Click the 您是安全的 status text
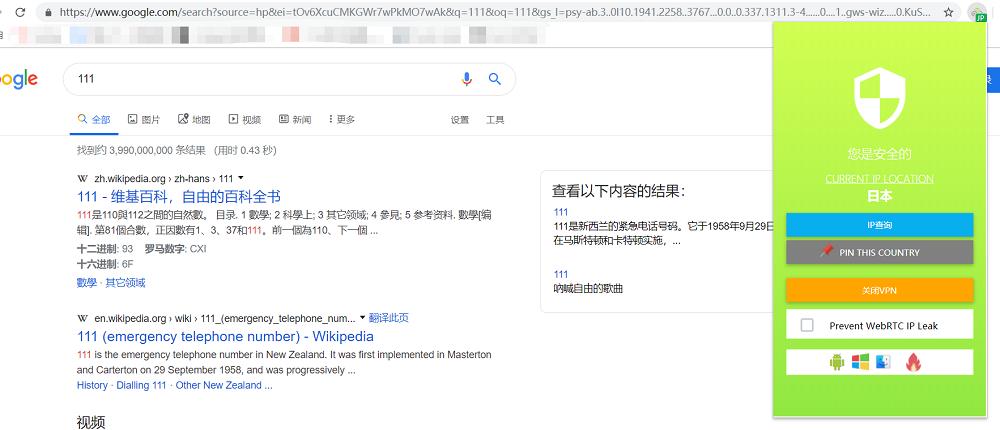The height and width of the screenshot is (430, 1000). click(879, 154)
